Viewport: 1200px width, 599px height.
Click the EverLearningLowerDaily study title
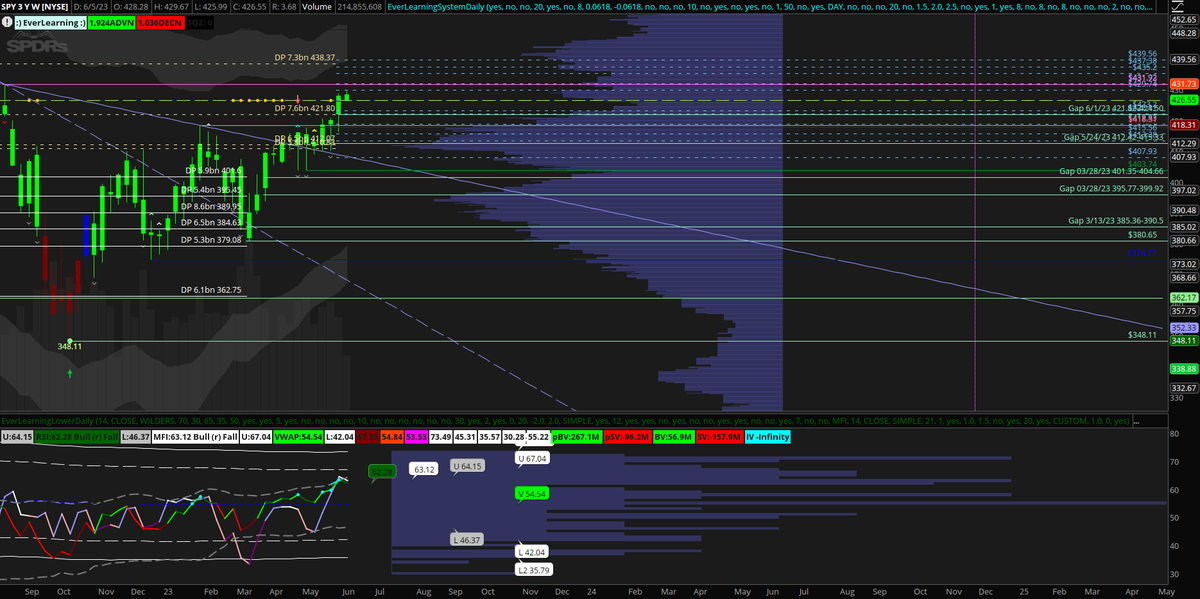(x=50, y=421)
